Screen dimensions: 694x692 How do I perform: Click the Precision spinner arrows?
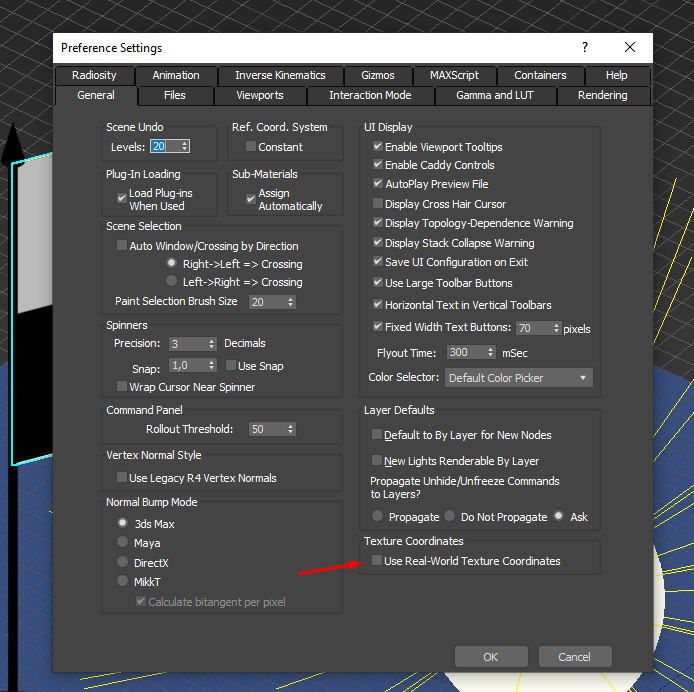[212, 344]
